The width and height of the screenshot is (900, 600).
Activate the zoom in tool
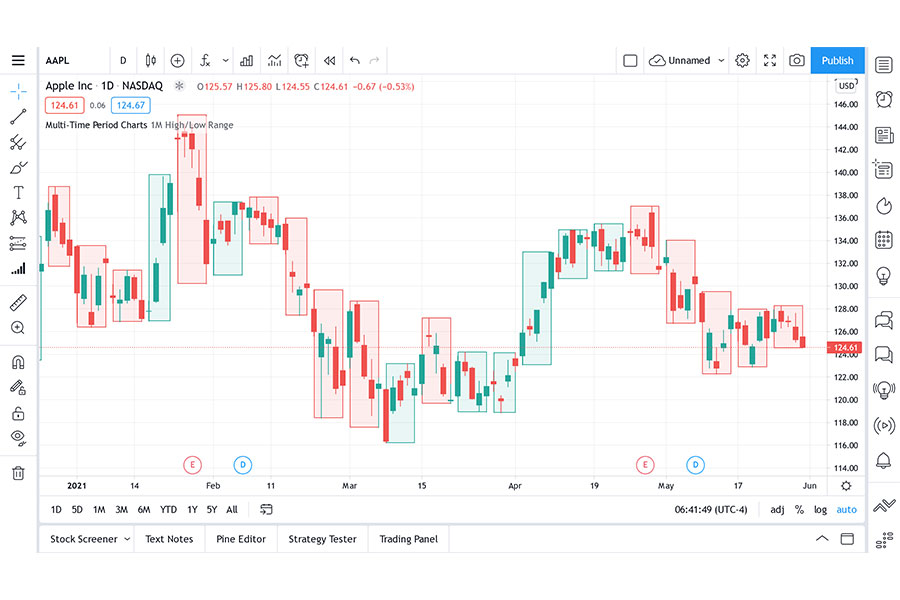[18, 328]
